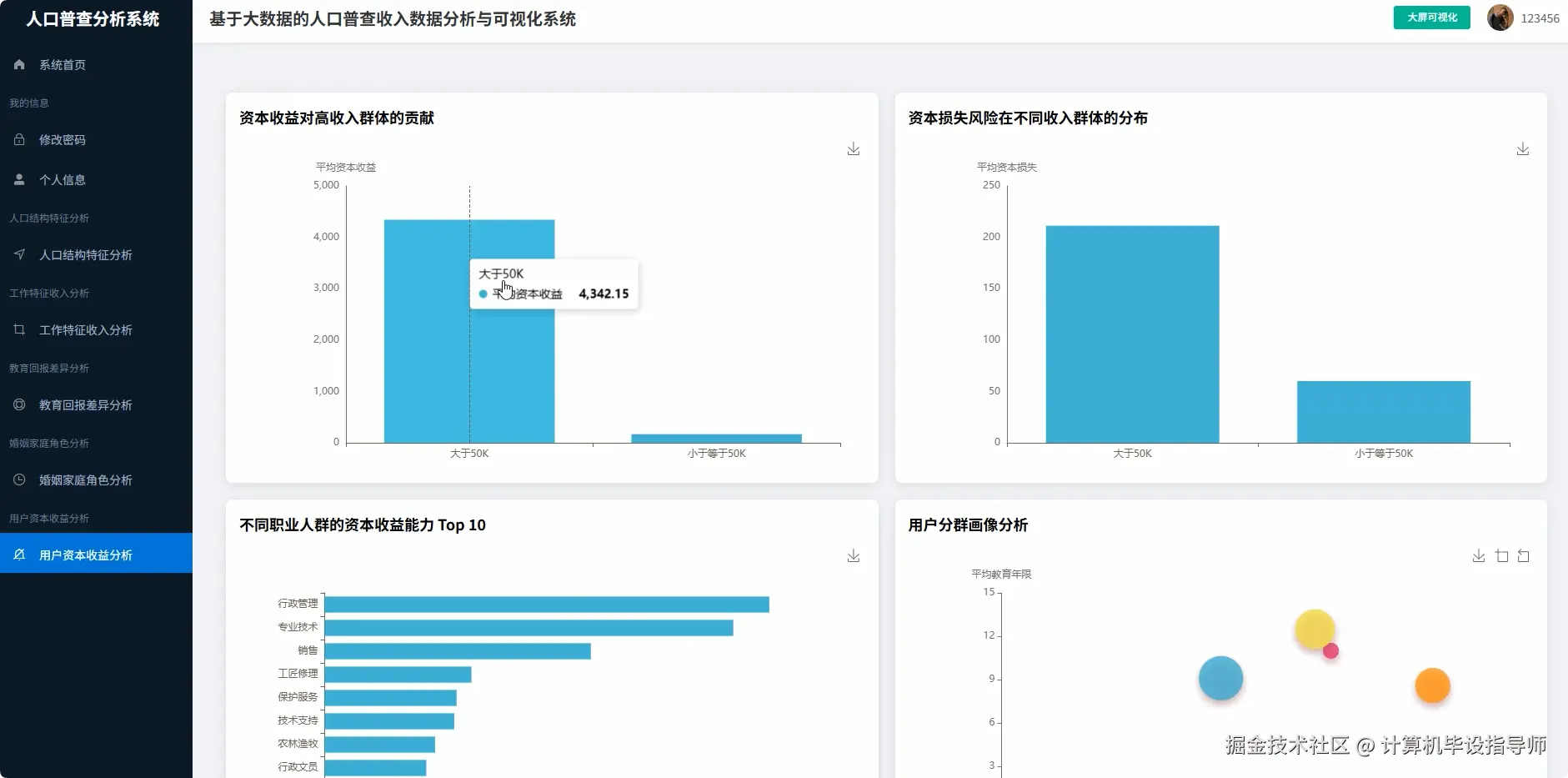Download the 不同职业人群 Top 10 chart image

854,555
